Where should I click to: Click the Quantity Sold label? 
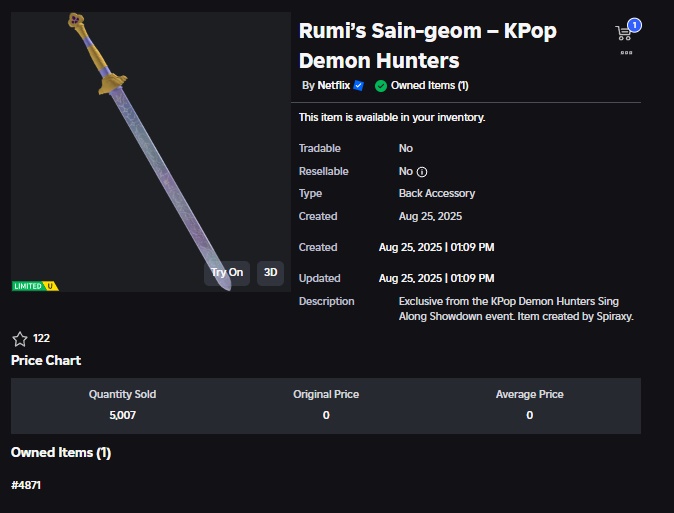(123, 394)
